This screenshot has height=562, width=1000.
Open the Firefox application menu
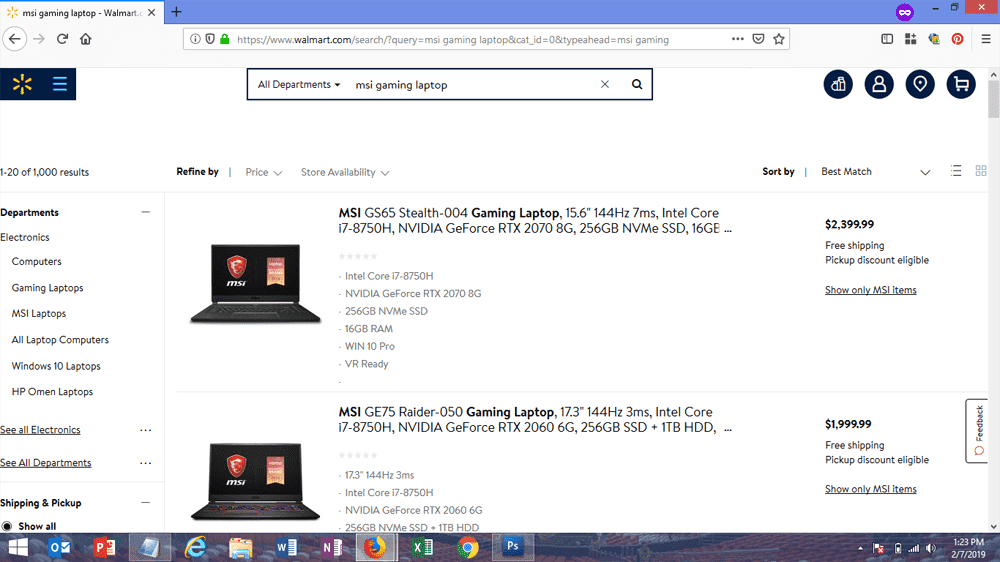point(985,39)
